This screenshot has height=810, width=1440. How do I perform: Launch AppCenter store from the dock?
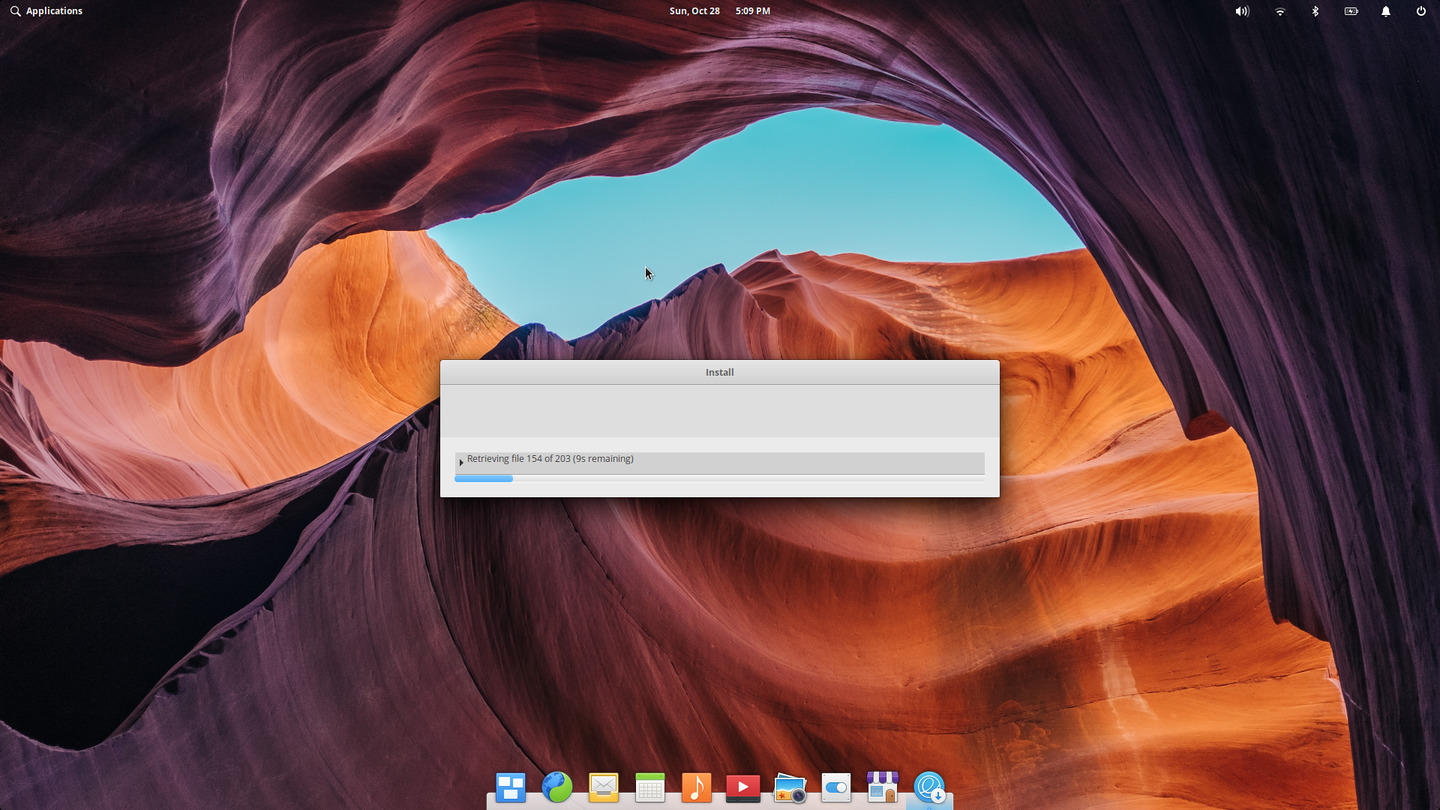click(882, 788)
